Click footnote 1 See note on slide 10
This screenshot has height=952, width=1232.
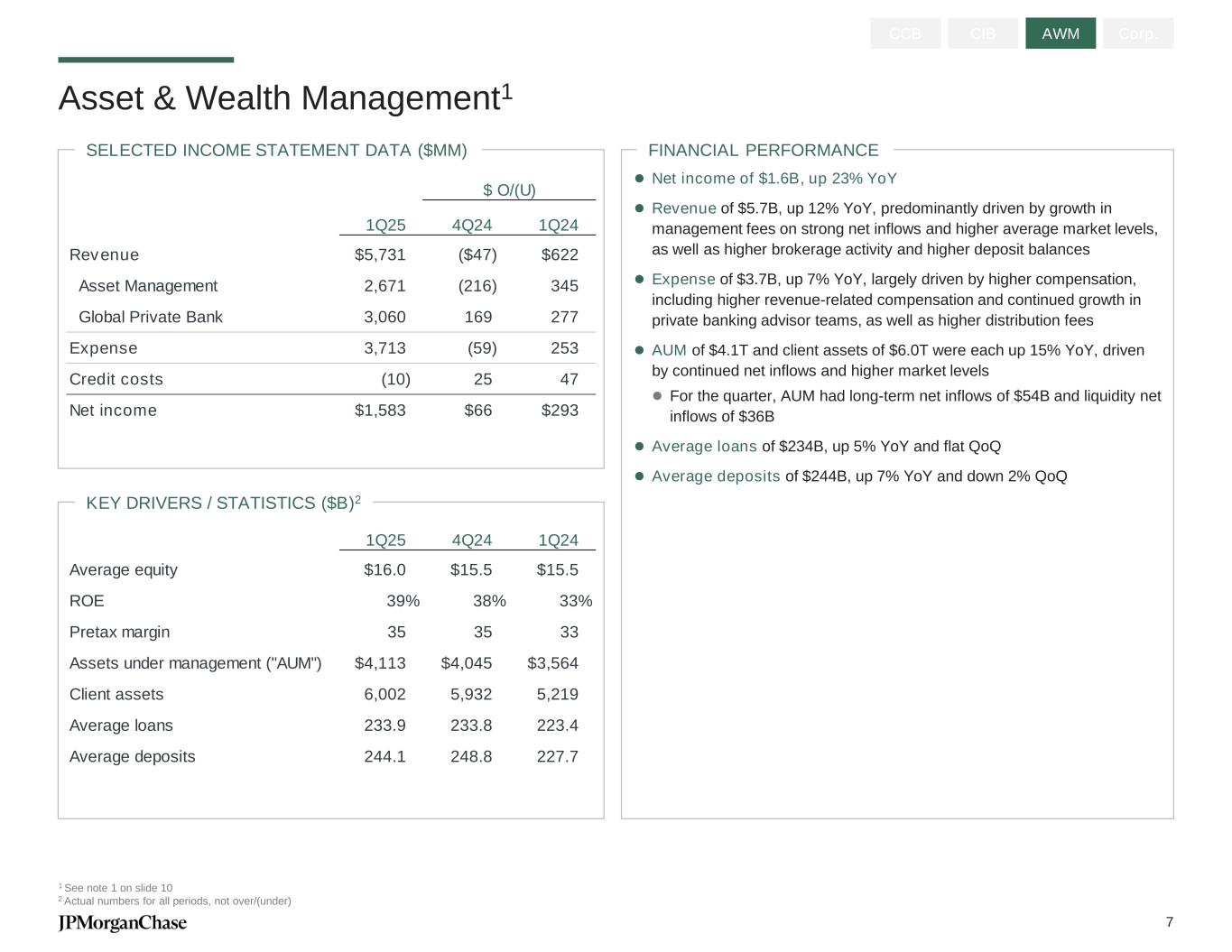(117, 888)
